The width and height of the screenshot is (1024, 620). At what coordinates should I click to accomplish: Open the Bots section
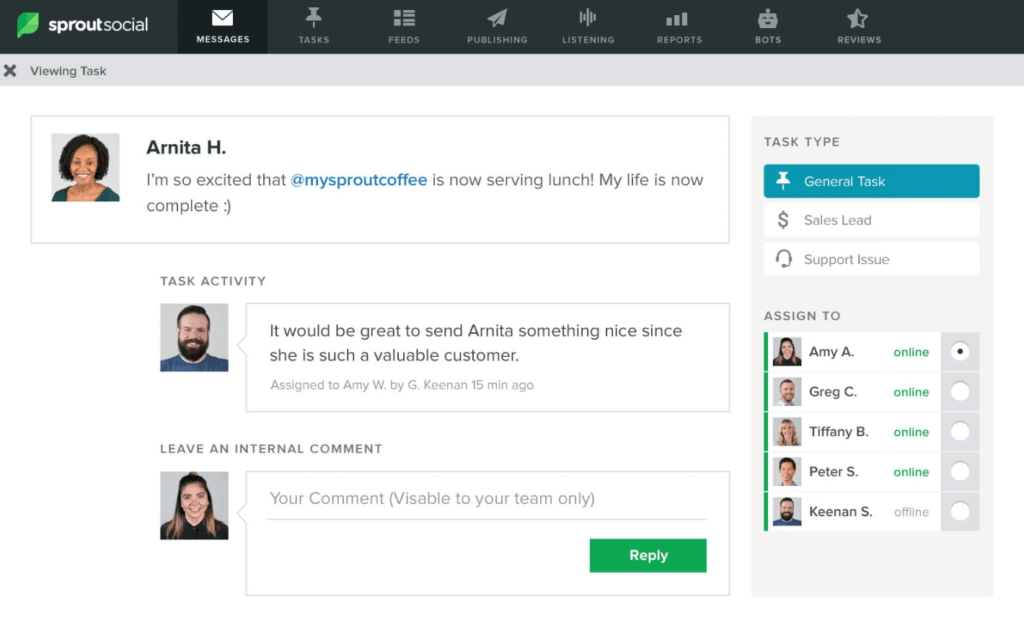click(767, 27)
